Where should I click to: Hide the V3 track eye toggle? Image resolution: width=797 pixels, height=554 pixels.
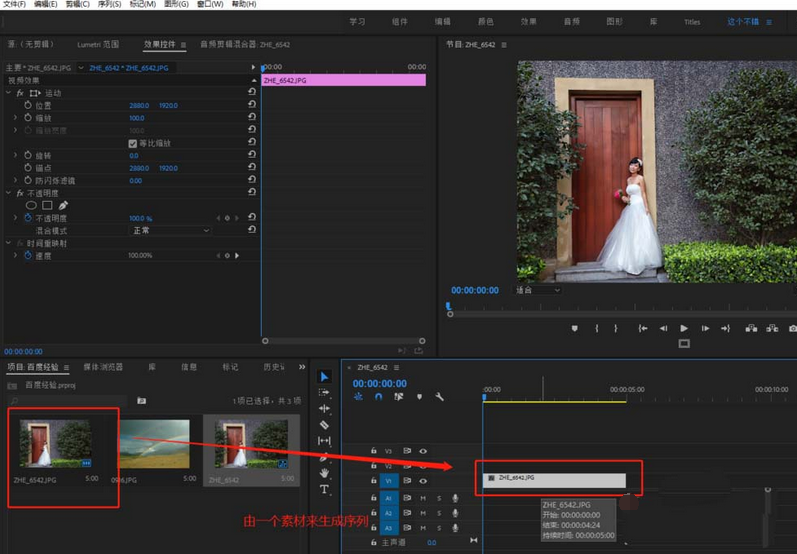[423, 451]
